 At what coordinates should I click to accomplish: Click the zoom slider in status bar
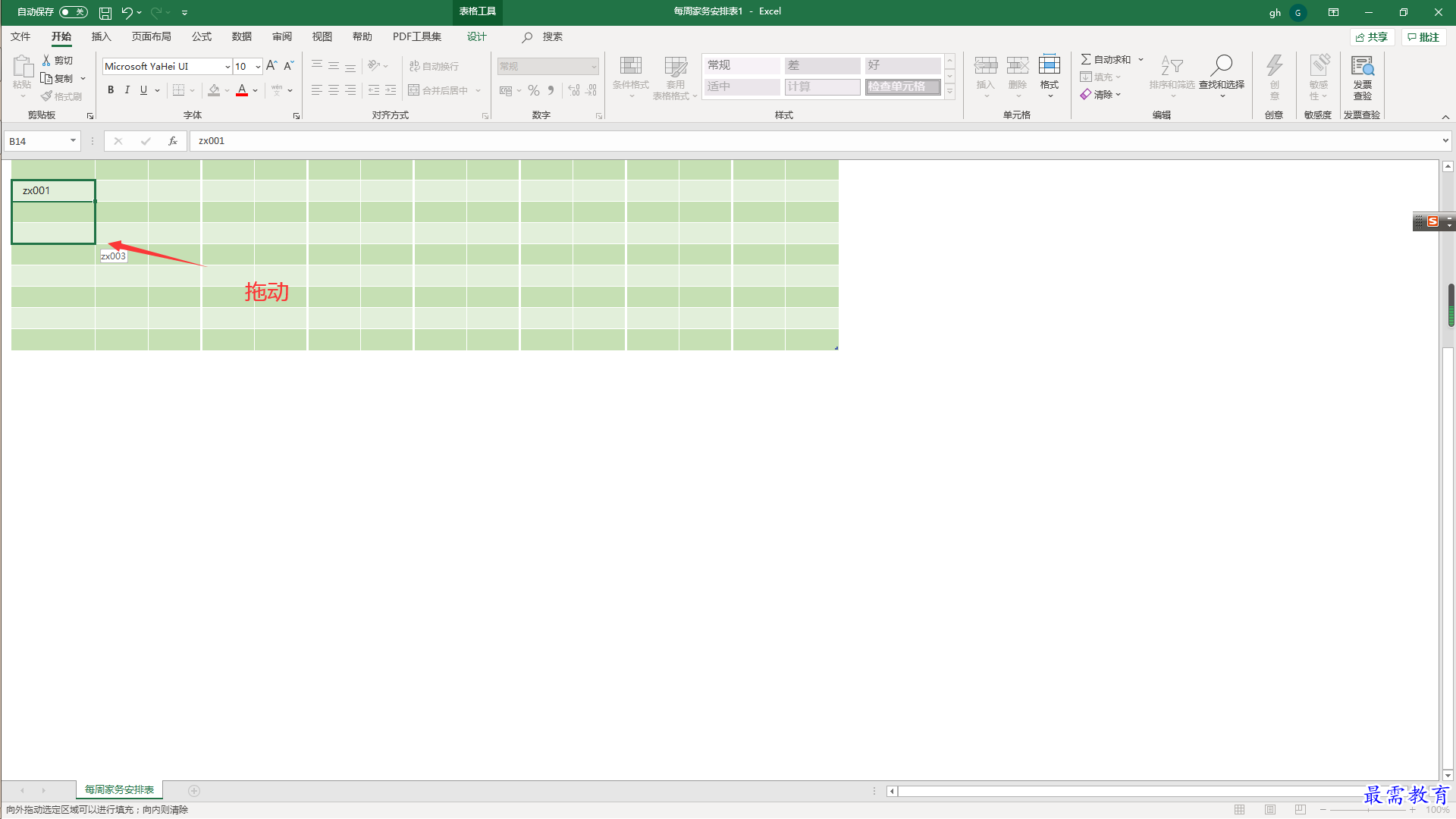pyautogui.click(x=1367, y=810)
